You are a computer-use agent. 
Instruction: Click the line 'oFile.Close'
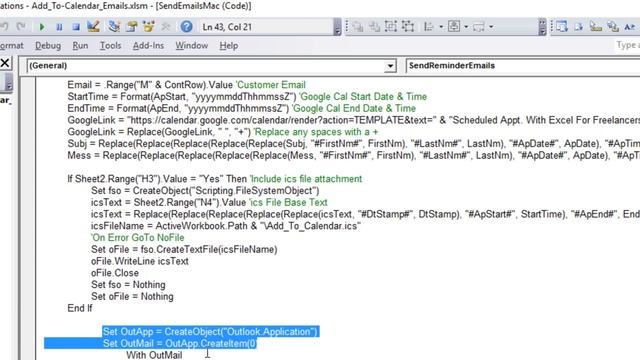115,273
